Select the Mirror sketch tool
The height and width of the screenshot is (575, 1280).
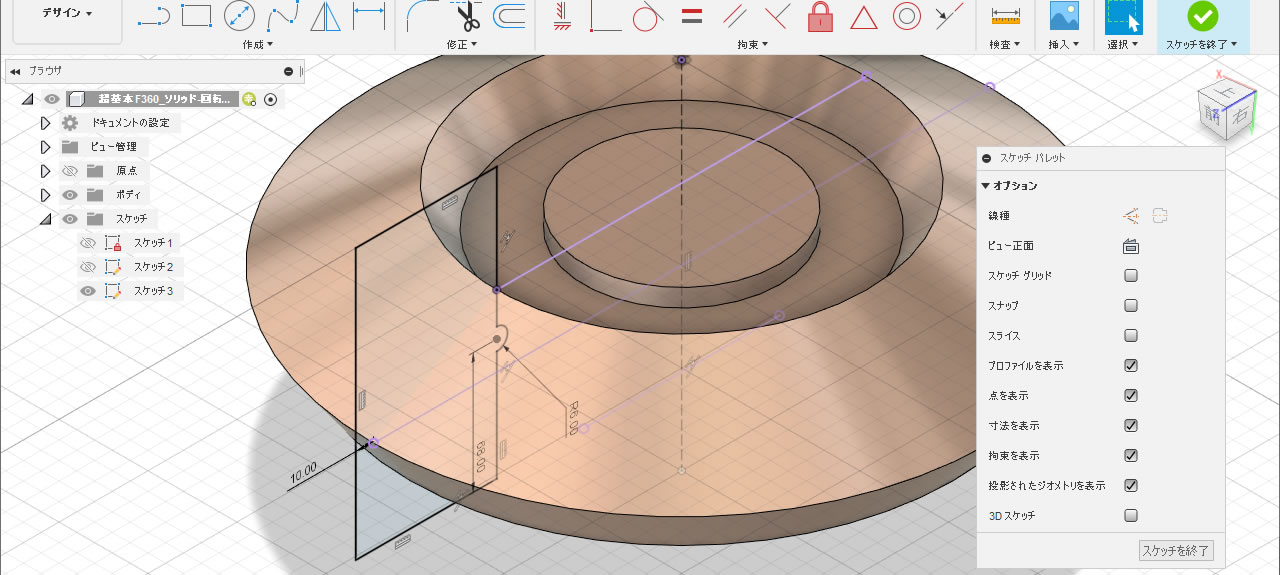coord(325,16)
